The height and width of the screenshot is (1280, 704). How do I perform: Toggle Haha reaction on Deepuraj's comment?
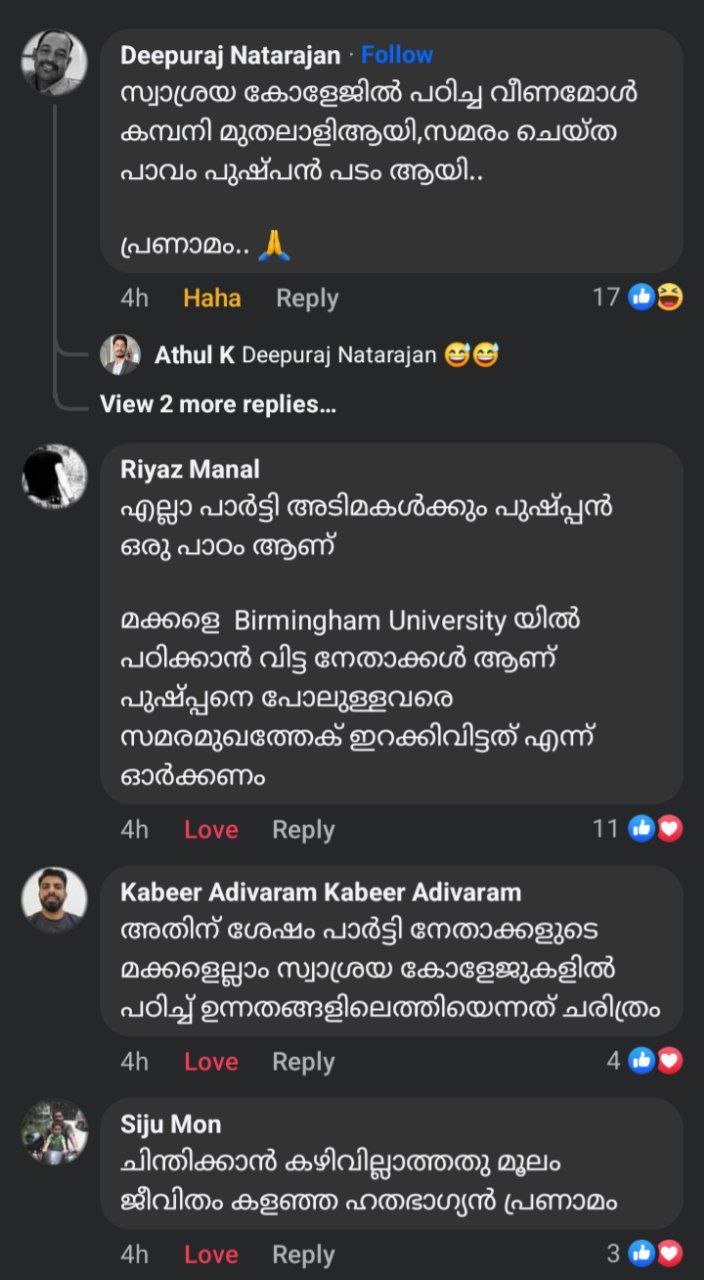(x=212, y=298)
